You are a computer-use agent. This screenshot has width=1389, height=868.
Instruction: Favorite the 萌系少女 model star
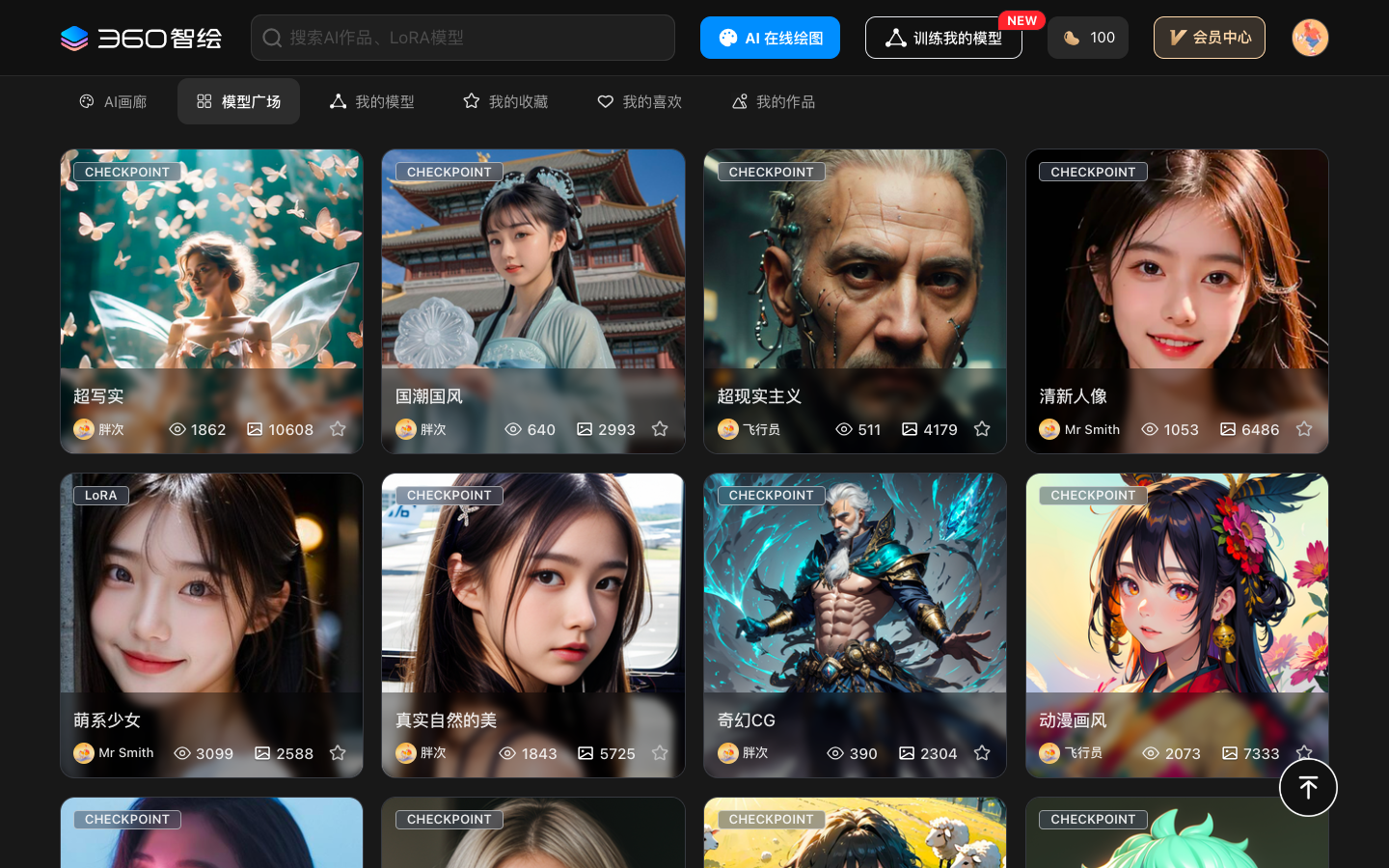338,752
